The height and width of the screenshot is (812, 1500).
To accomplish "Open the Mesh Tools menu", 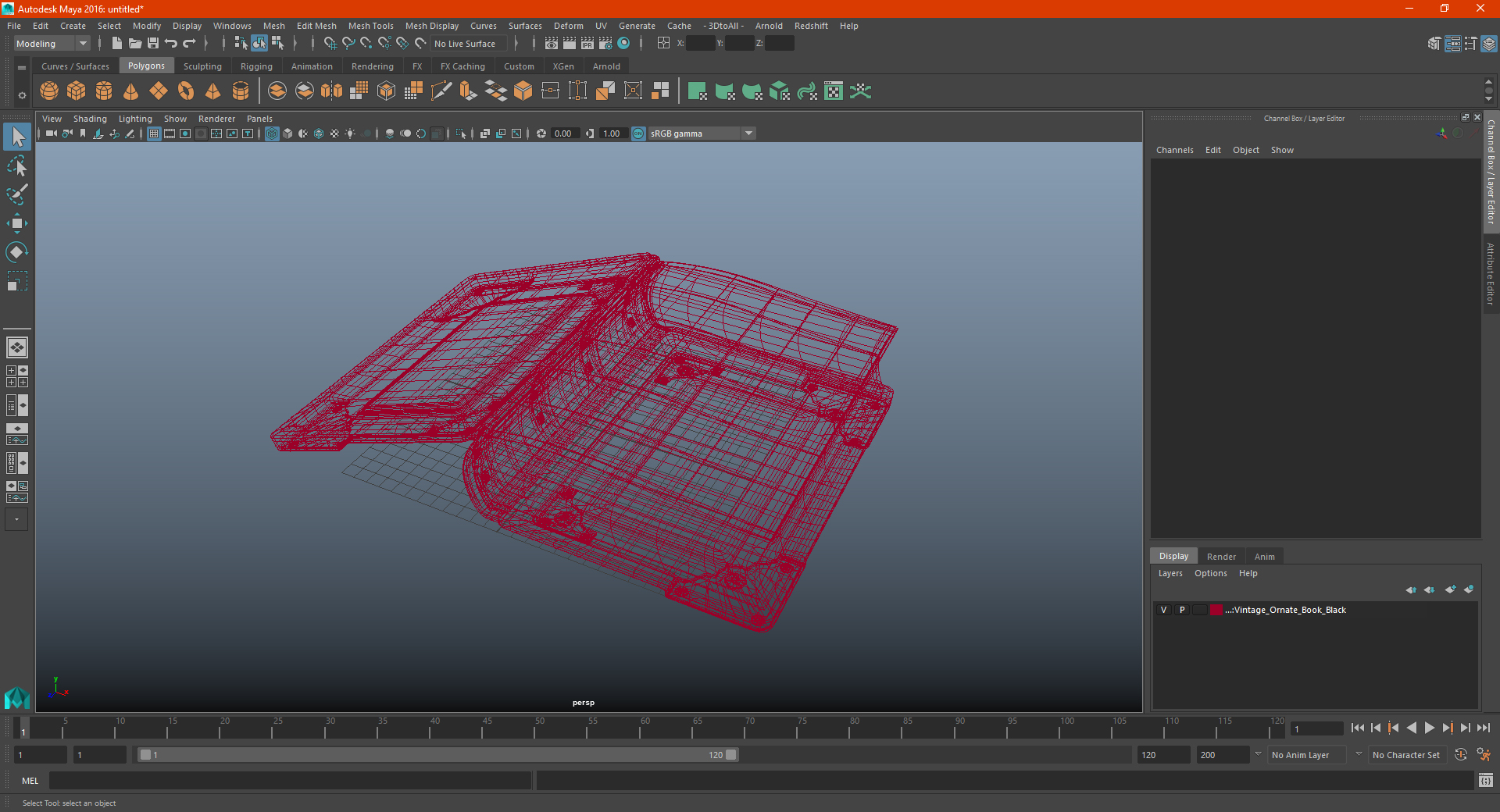I will [x=371, y=26].
